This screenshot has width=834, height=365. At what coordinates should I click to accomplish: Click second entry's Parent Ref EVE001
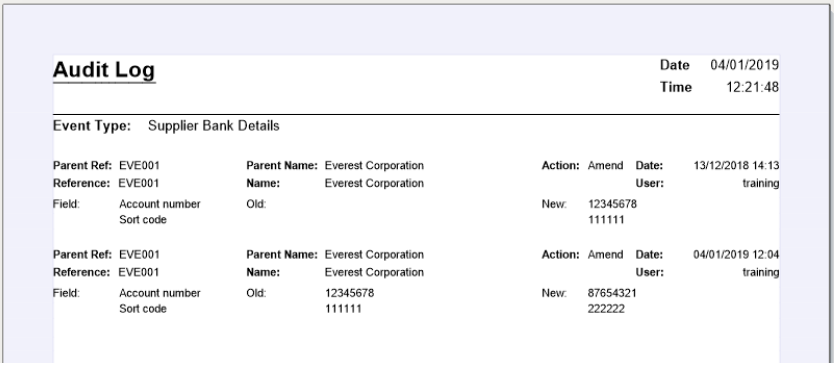(x=139, y=254)
